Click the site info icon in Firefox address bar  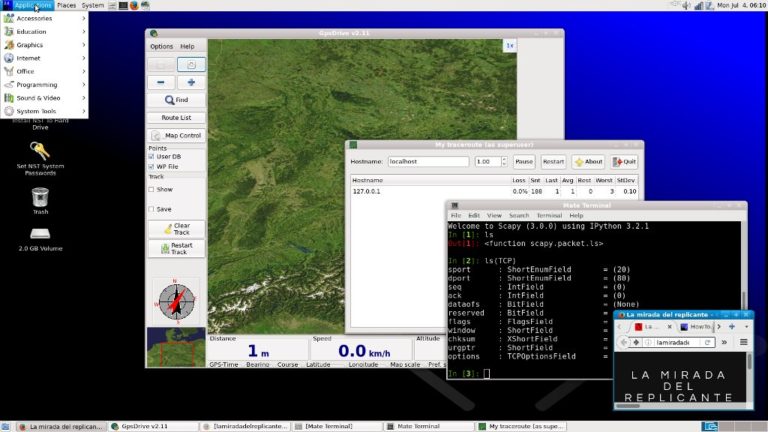(x=648, y=342)
